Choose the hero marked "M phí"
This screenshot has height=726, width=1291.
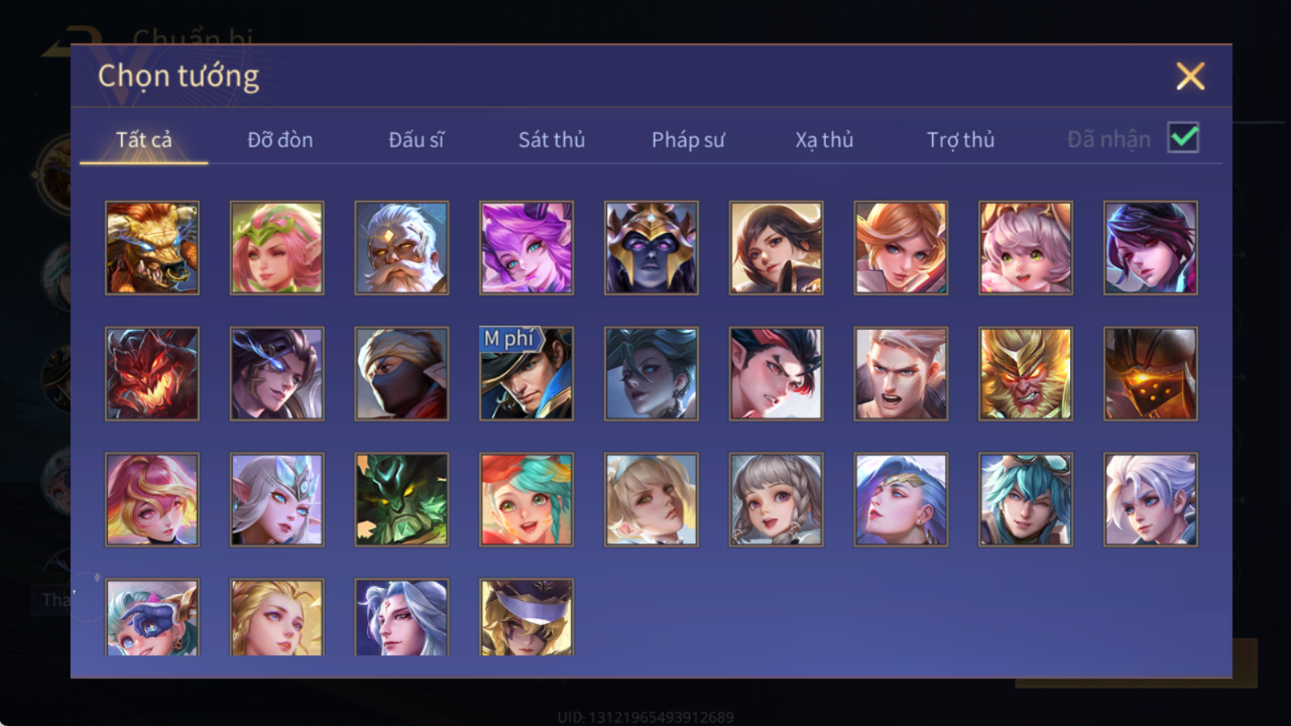[x=526, y=373]
